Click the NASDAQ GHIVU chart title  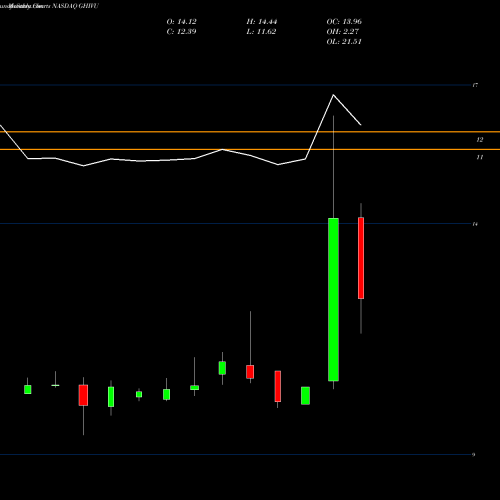pos(76,6)
